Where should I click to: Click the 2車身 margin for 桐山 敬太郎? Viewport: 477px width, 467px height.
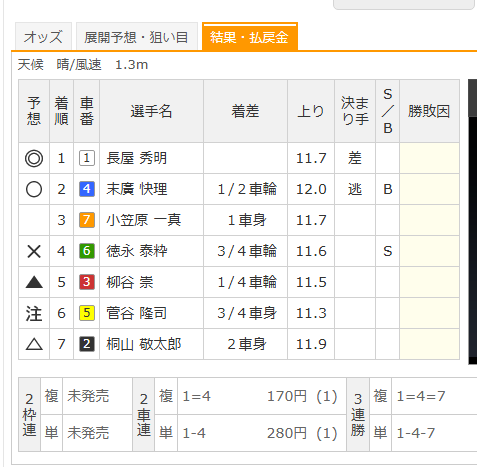pos(247,344)
